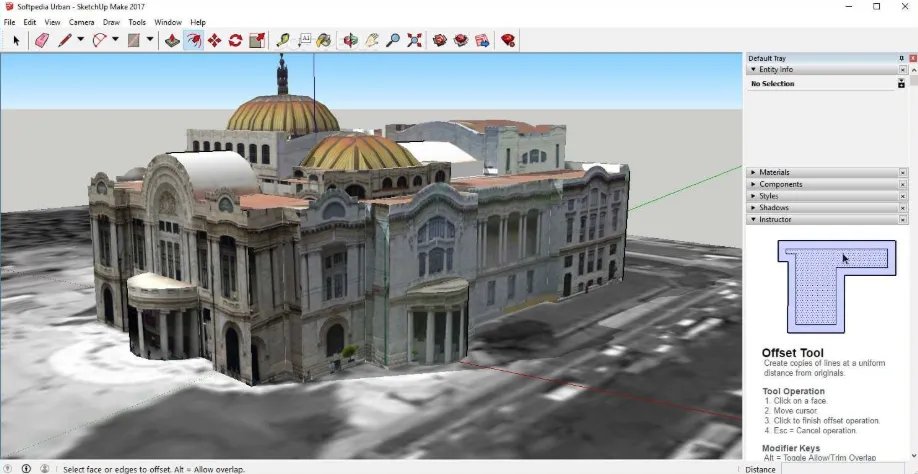This screenshot has width=918, height=474.
Task: Open the Arc tool dropdown arrow
Action: click(115, 40)
